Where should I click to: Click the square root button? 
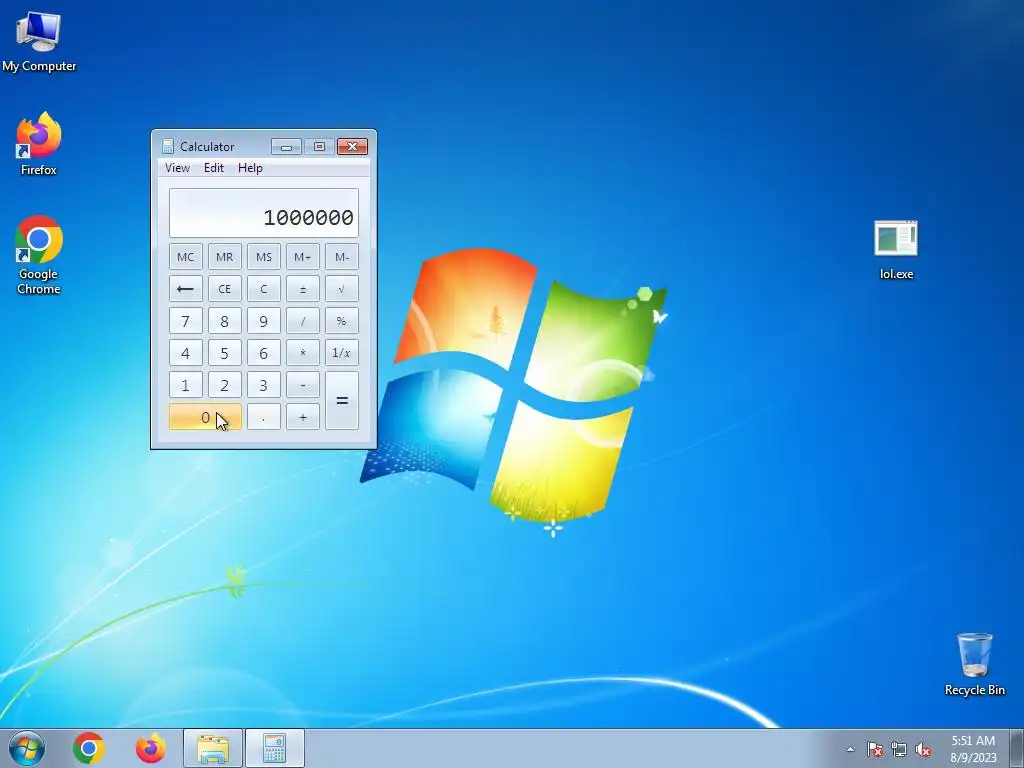pos(342,289)
